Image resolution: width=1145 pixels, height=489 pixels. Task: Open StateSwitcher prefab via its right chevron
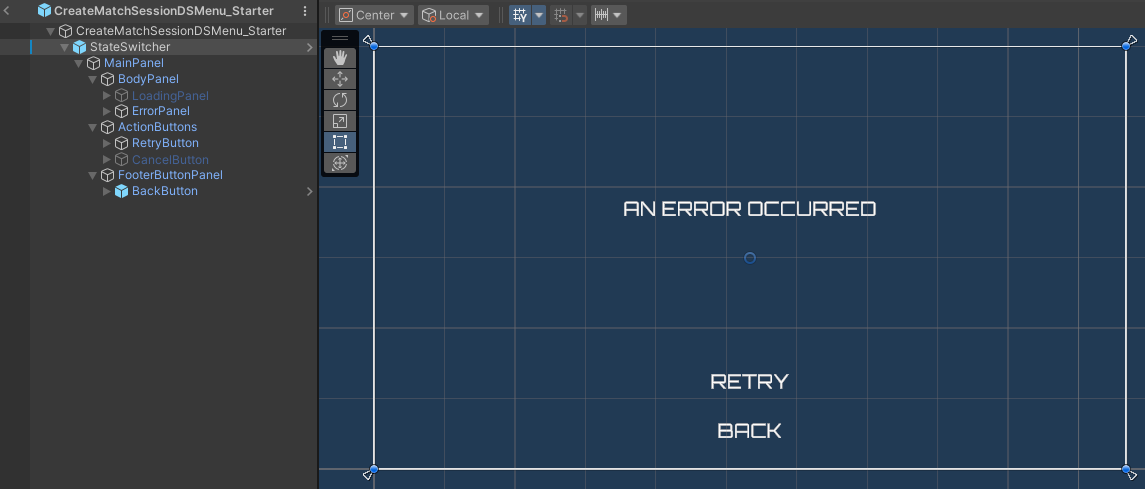pos(310,47)
